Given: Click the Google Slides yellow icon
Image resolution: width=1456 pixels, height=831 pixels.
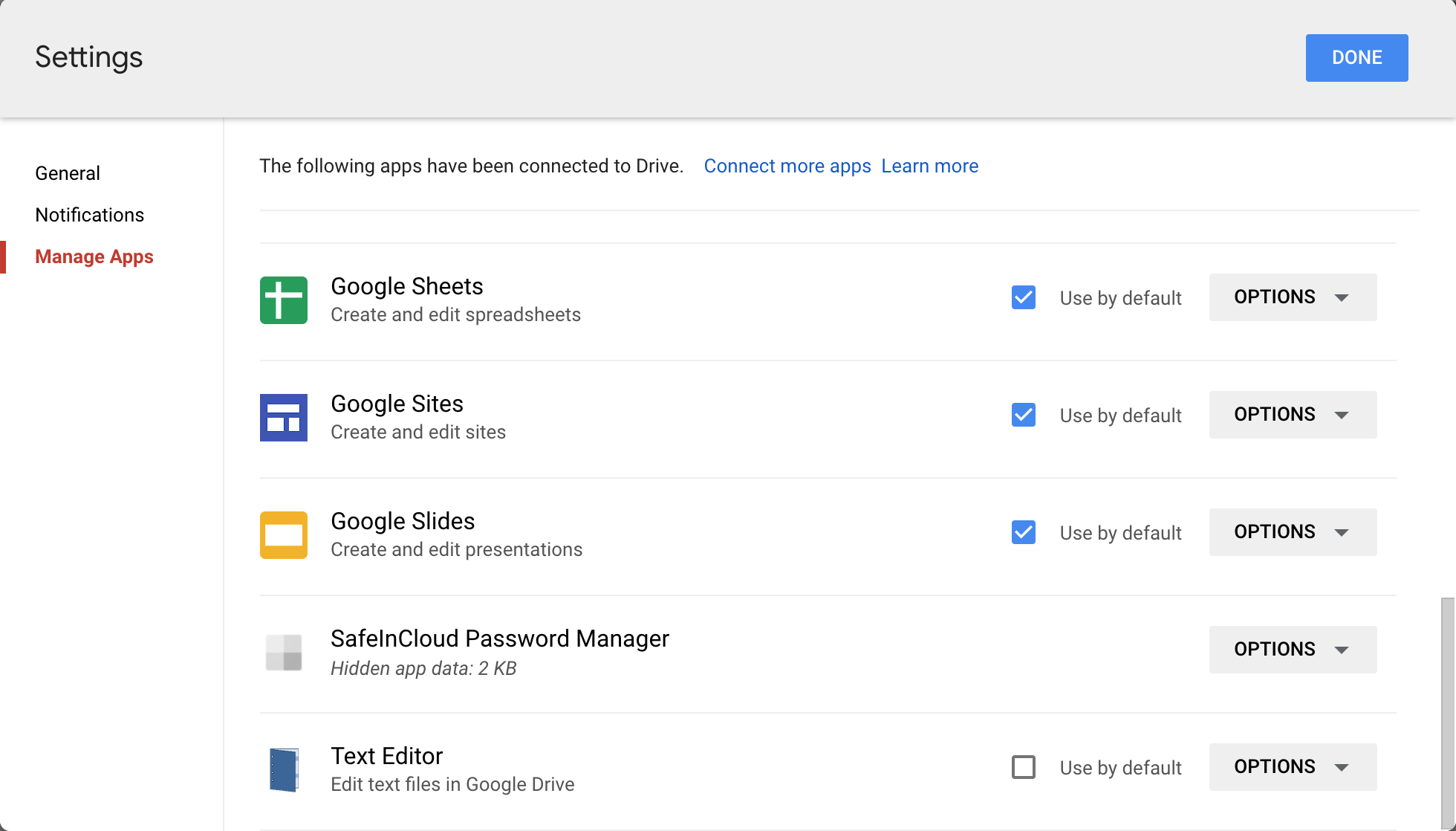Looking at the screenshot, I should tap(283, 535).
